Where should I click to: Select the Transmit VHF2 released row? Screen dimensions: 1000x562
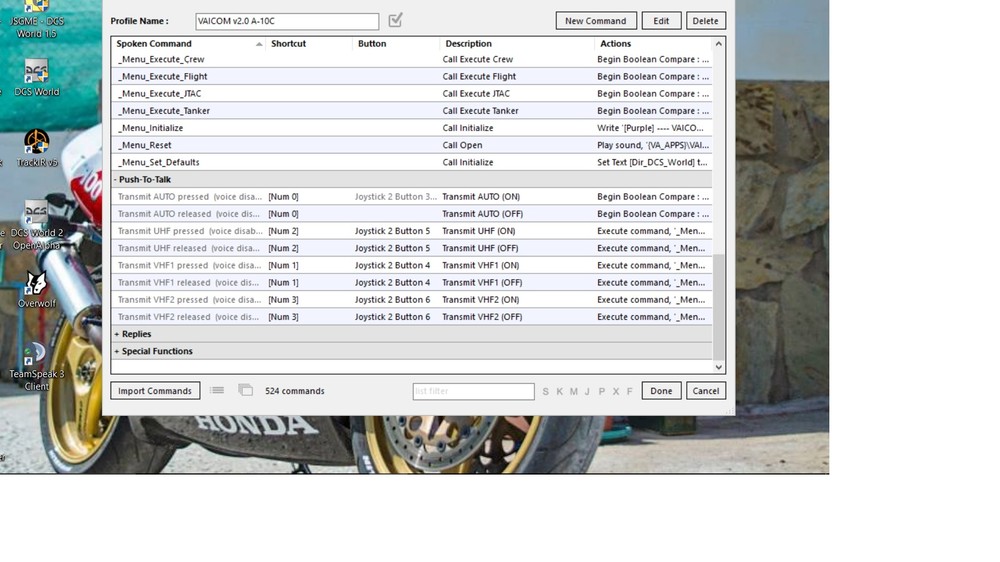(412, 317)
